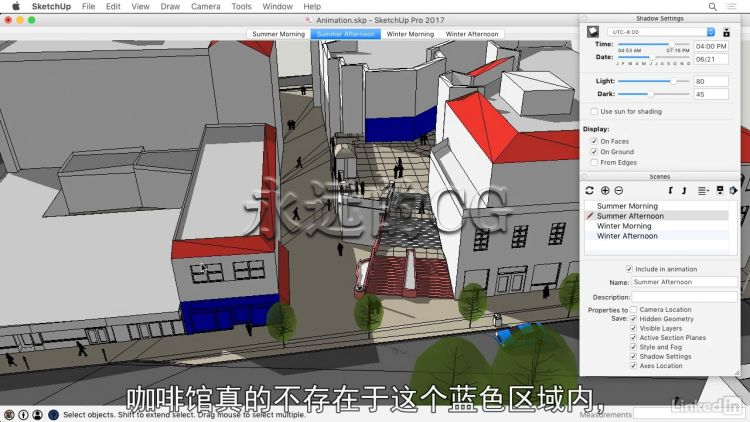This screenshot has height=422, width=750.
Task: Adjust the Light slider handle
Action: [x=673, y=81]
